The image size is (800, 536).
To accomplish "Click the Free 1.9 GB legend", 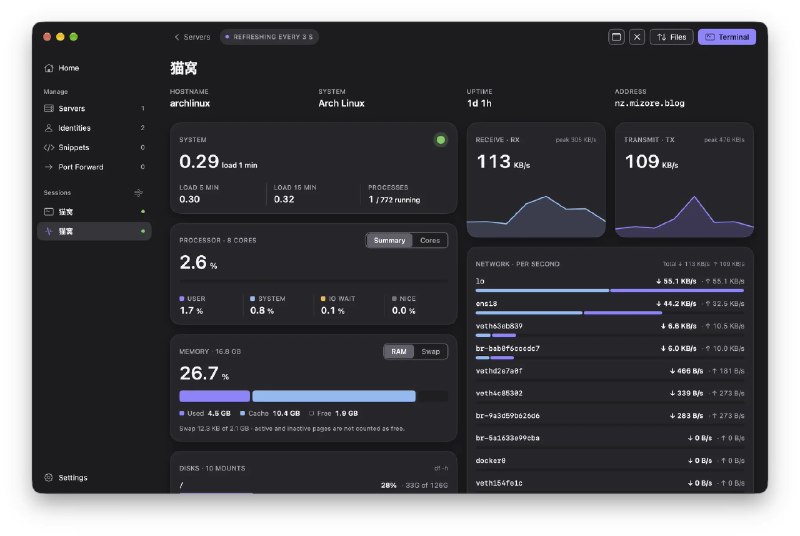I will (333, 414).
